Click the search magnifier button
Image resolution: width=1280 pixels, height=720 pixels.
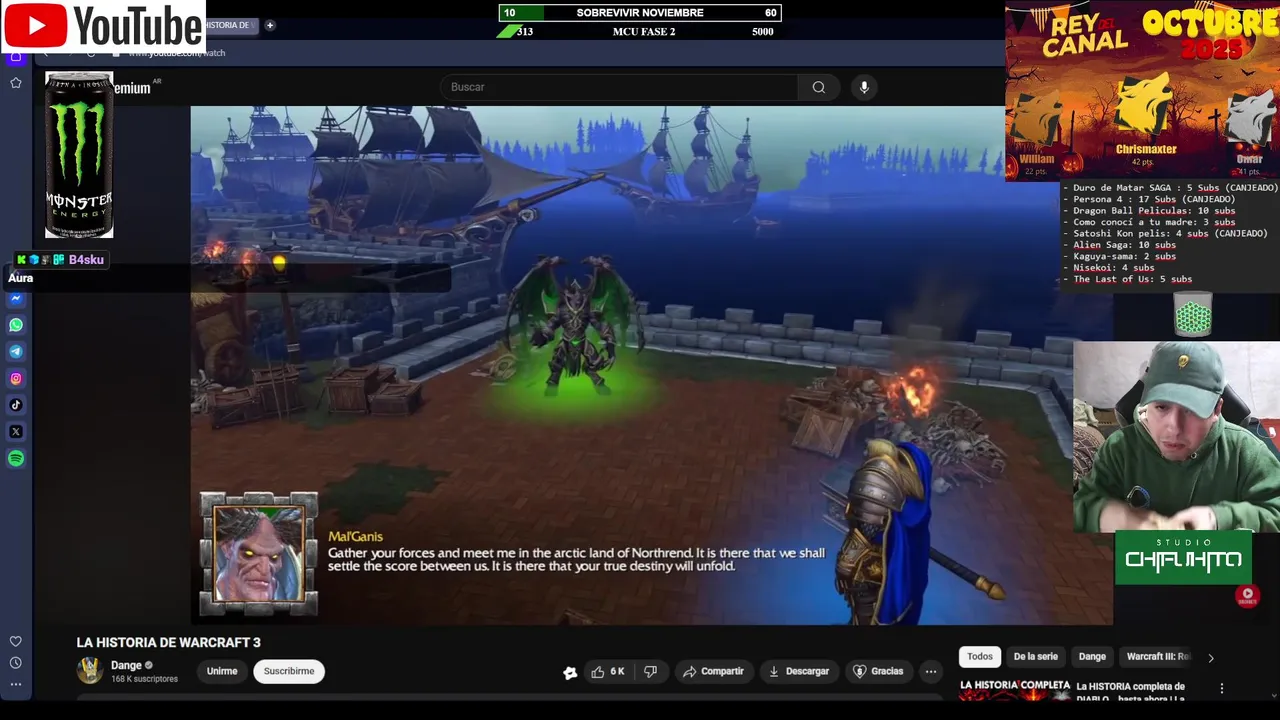click(x=819, y=87)
